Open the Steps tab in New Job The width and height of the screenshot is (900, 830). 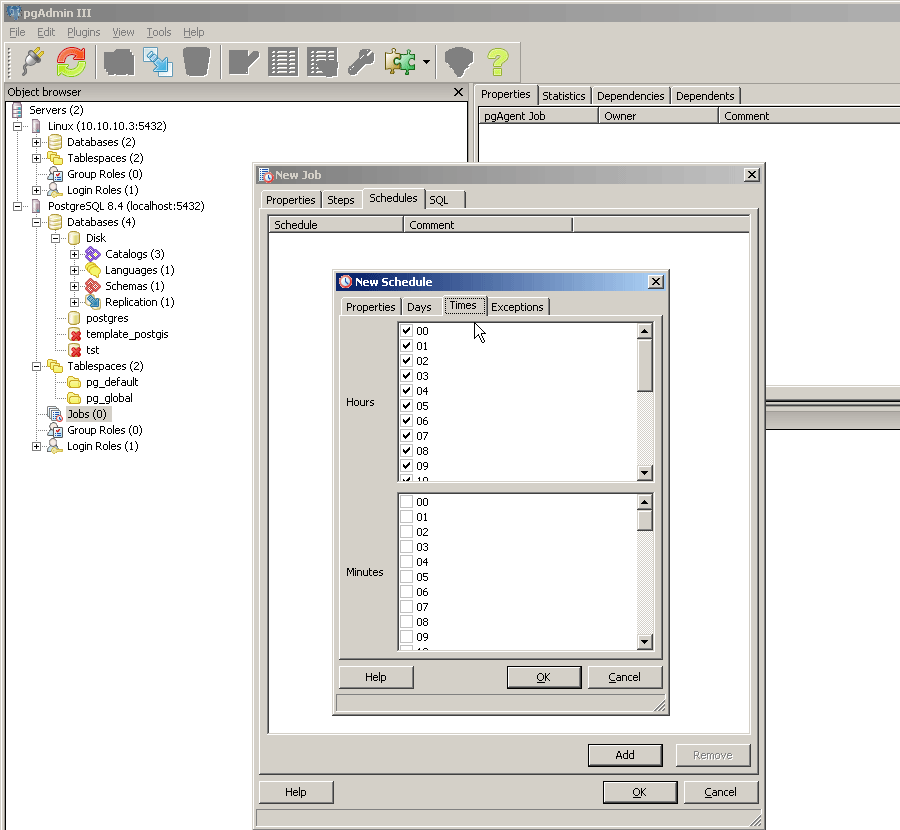click(341, 200)
